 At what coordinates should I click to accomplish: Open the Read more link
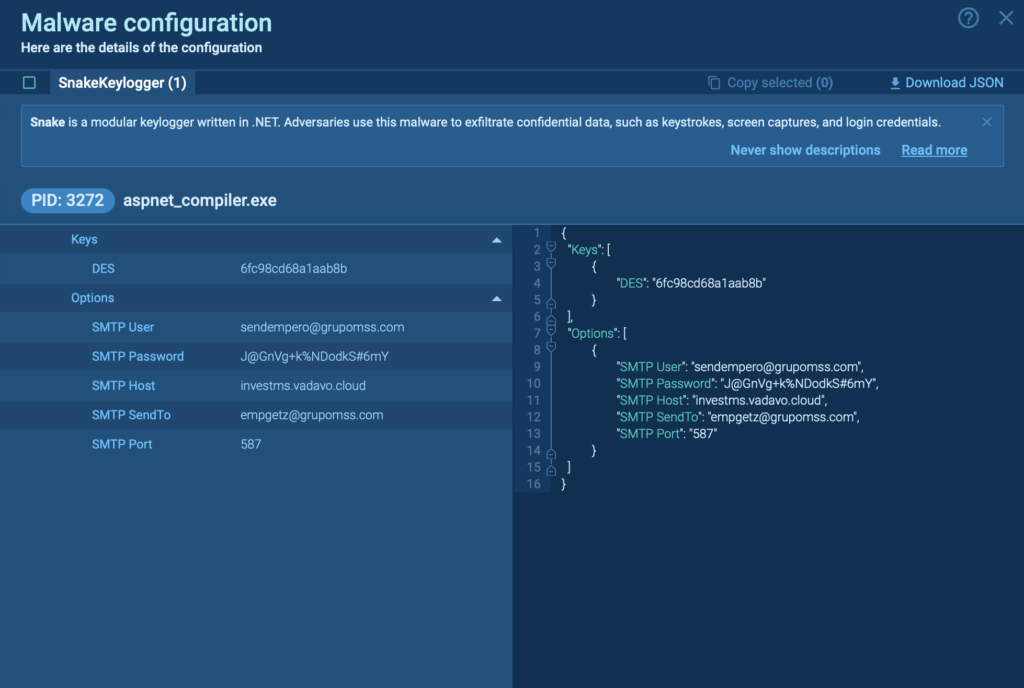tap(934, 150)
